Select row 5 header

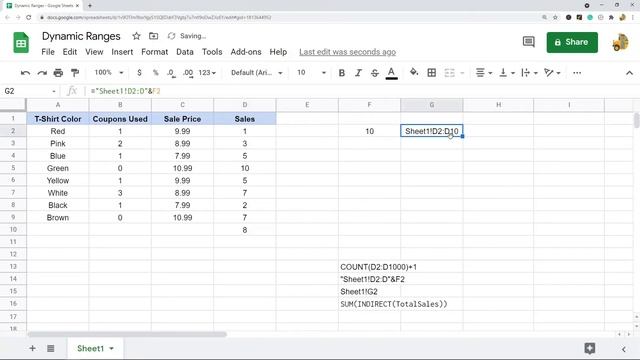(x=13, y=168)
